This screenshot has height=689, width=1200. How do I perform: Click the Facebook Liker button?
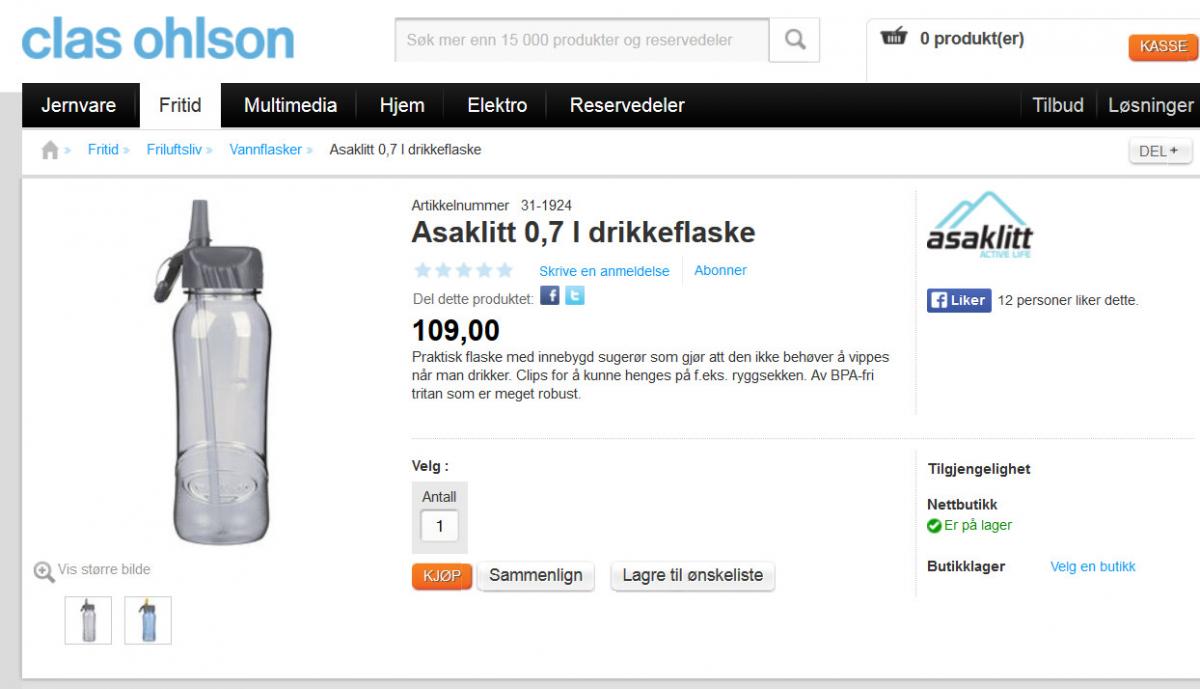coord(959,300)
